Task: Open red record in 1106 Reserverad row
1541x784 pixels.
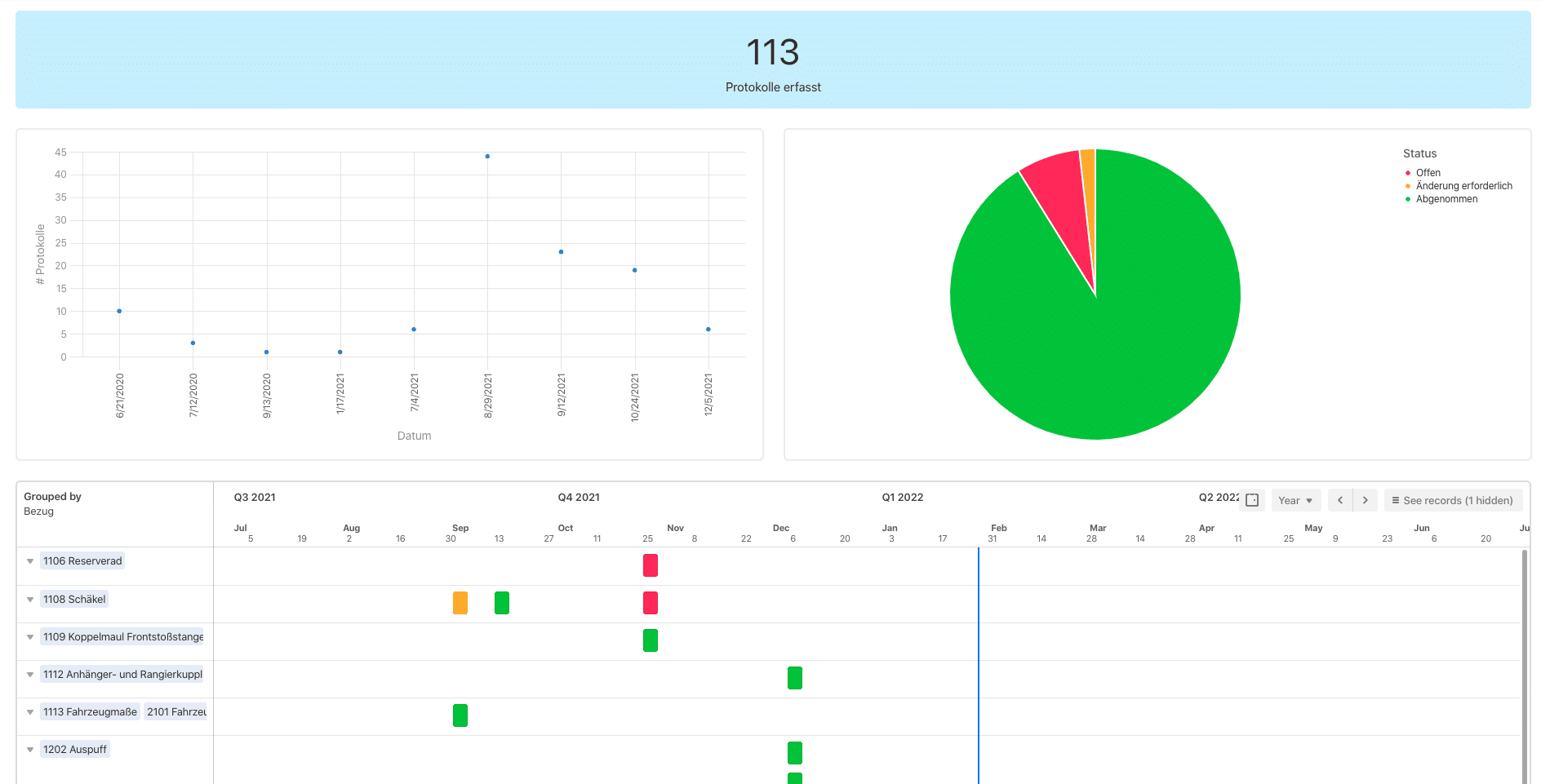Action: 651,565
